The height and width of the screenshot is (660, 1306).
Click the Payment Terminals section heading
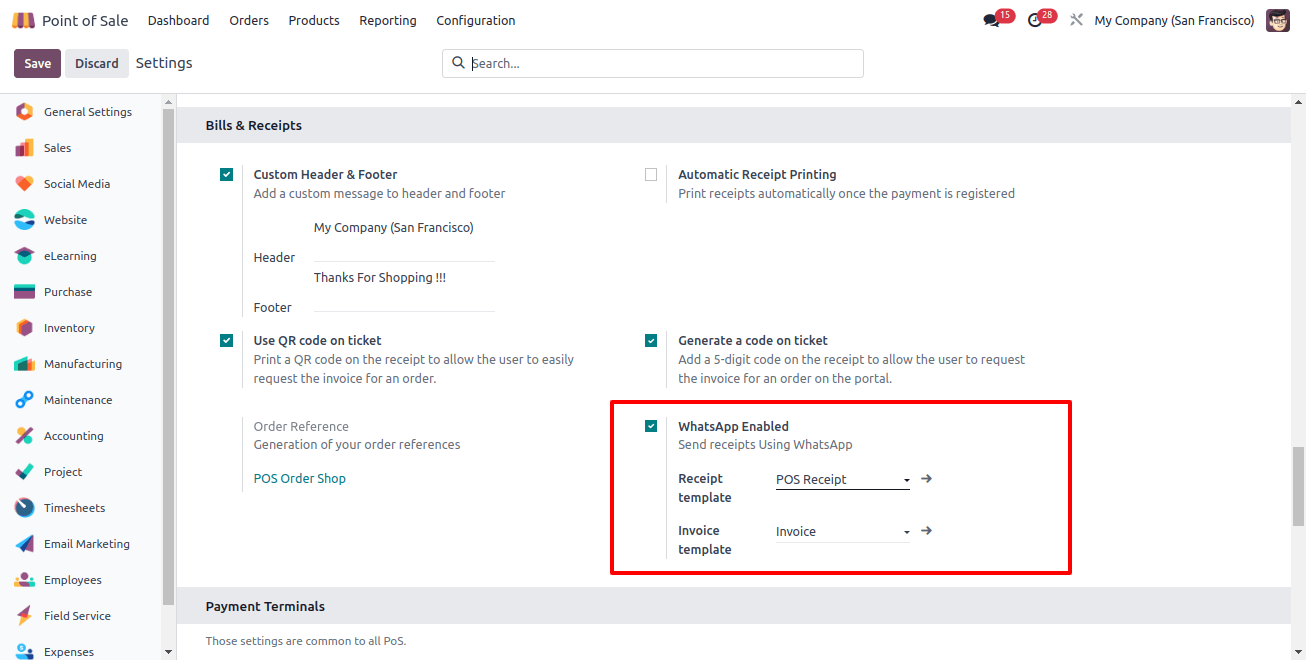(x=265, y=606)
